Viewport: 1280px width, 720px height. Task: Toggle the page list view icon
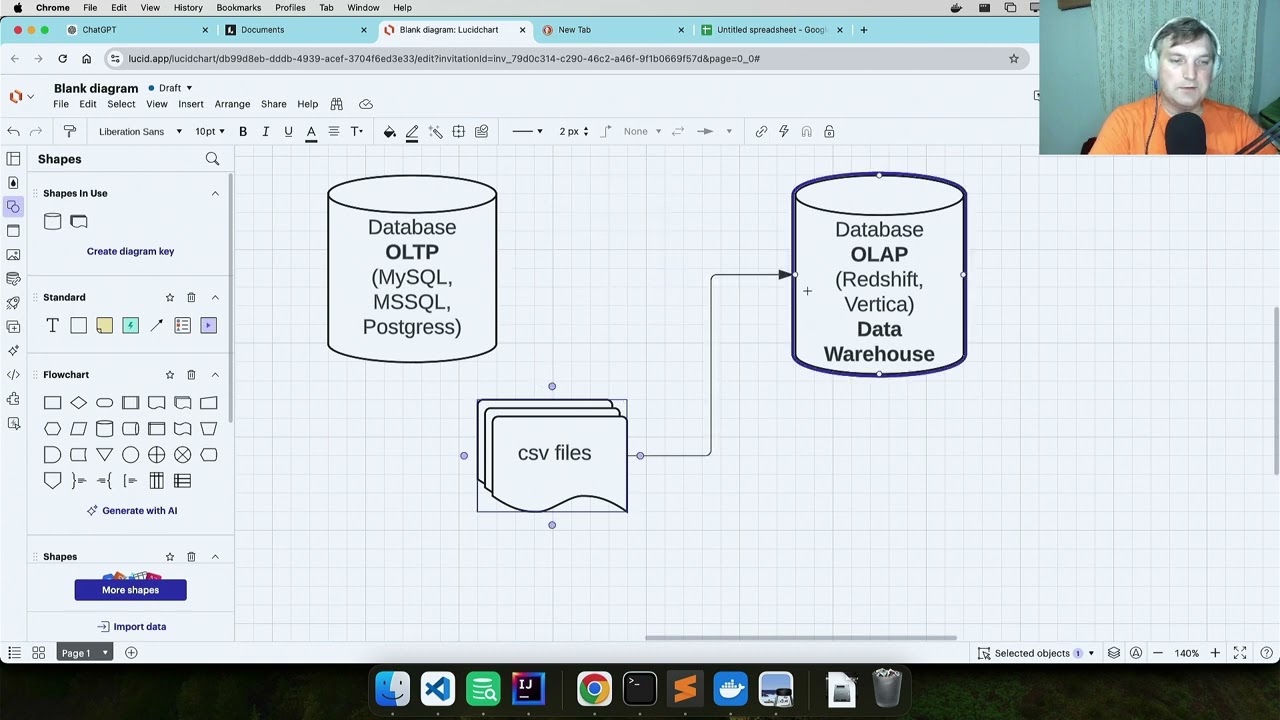[x=14, y=653]
